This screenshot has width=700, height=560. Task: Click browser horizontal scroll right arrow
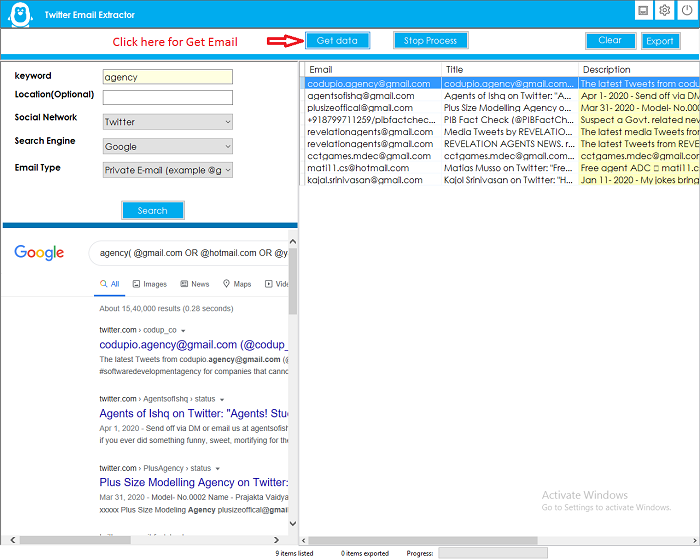[x=276, y=540]
